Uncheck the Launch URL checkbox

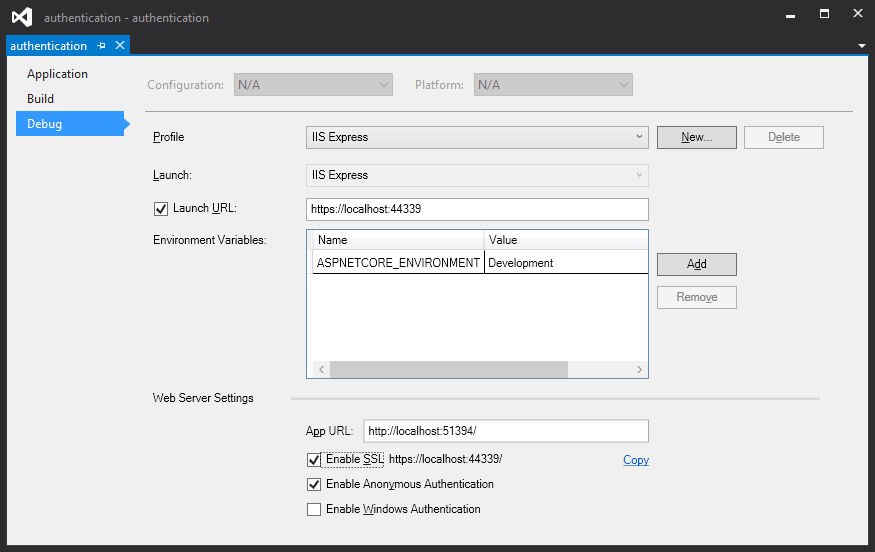tap(161, 209)
